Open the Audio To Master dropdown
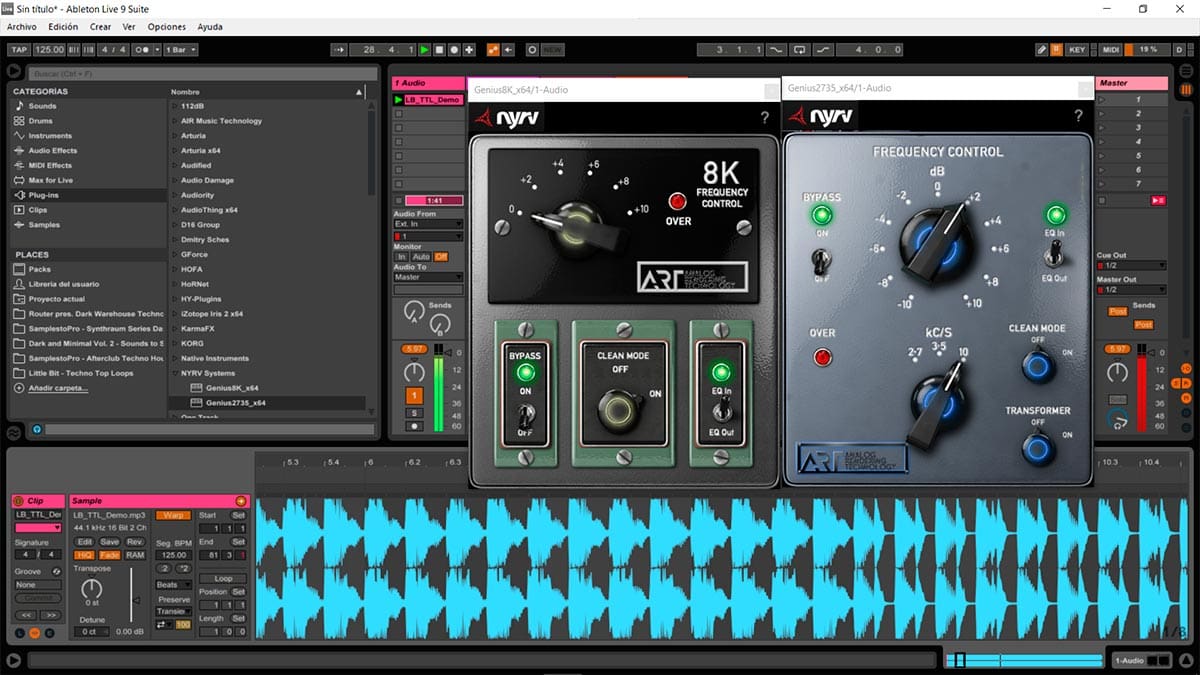 point(428,277)
